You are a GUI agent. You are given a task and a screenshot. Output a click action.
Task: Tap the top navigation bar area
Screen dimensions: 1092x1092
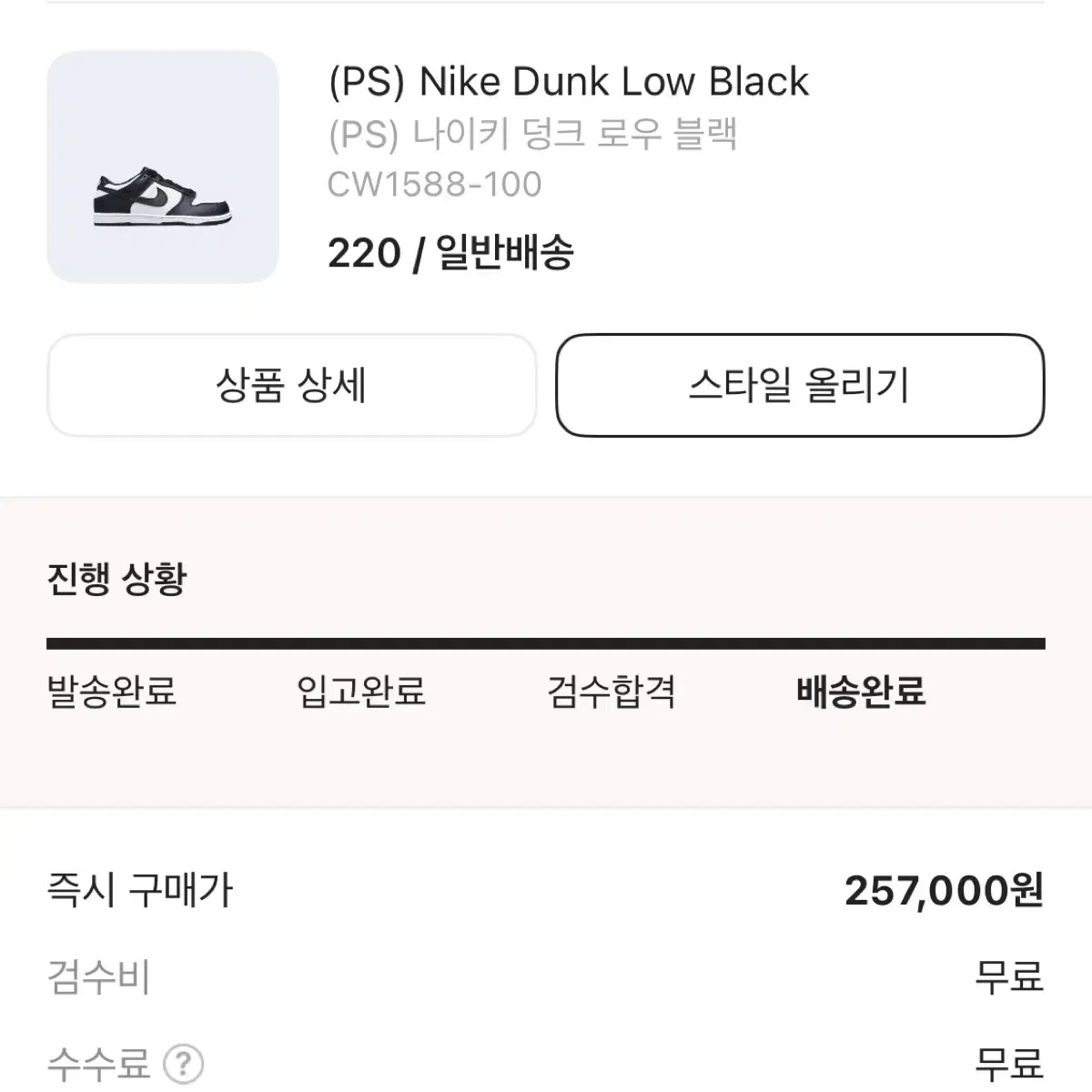tap(546, 7)
